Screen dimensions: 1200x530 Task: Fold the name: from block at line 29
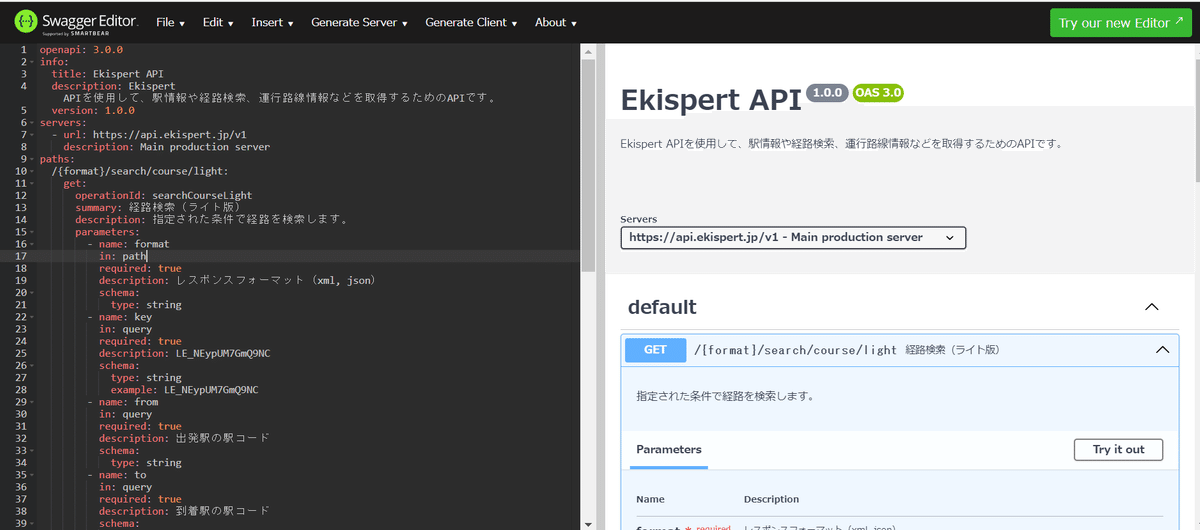pos(33,401)
